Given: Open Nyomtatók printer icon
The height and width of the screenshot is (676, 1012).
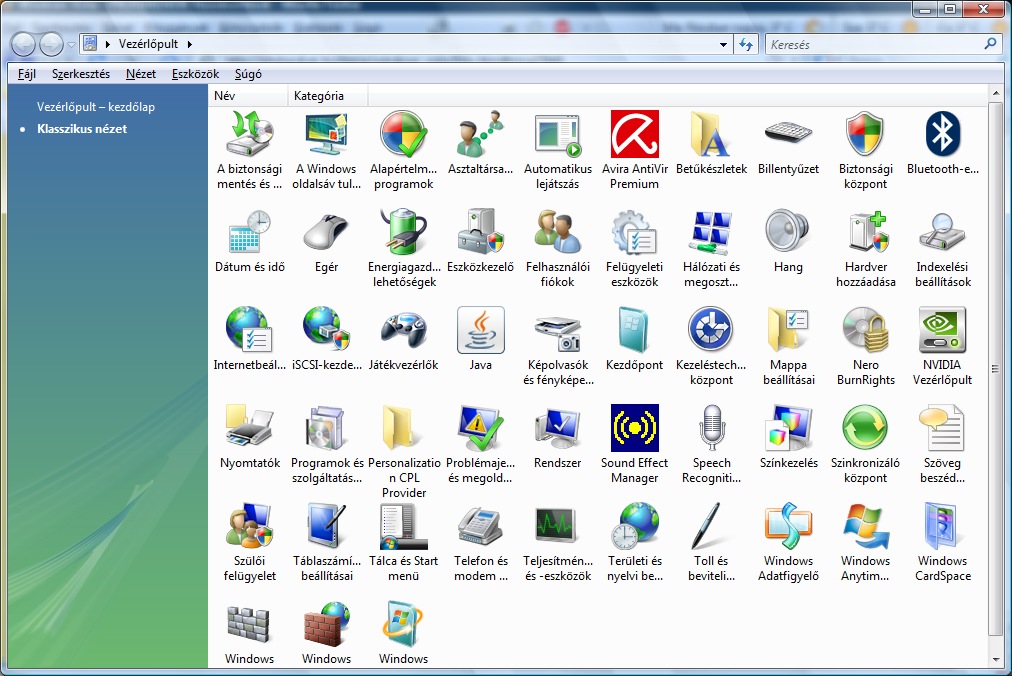Looking at the screenshot, I should [250, 426].
